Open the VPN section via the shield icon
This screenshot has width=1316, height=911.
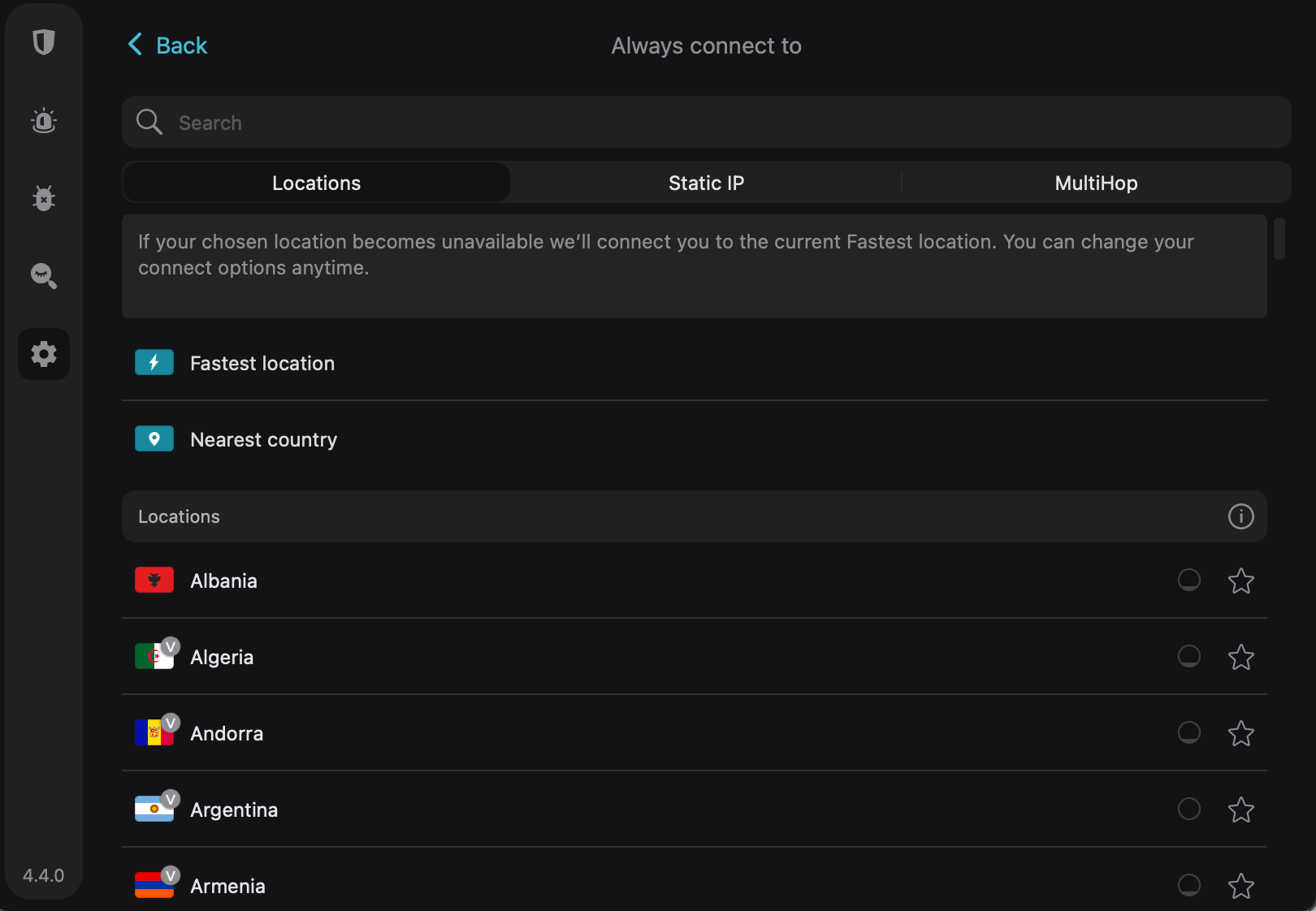tap(43, 43)
